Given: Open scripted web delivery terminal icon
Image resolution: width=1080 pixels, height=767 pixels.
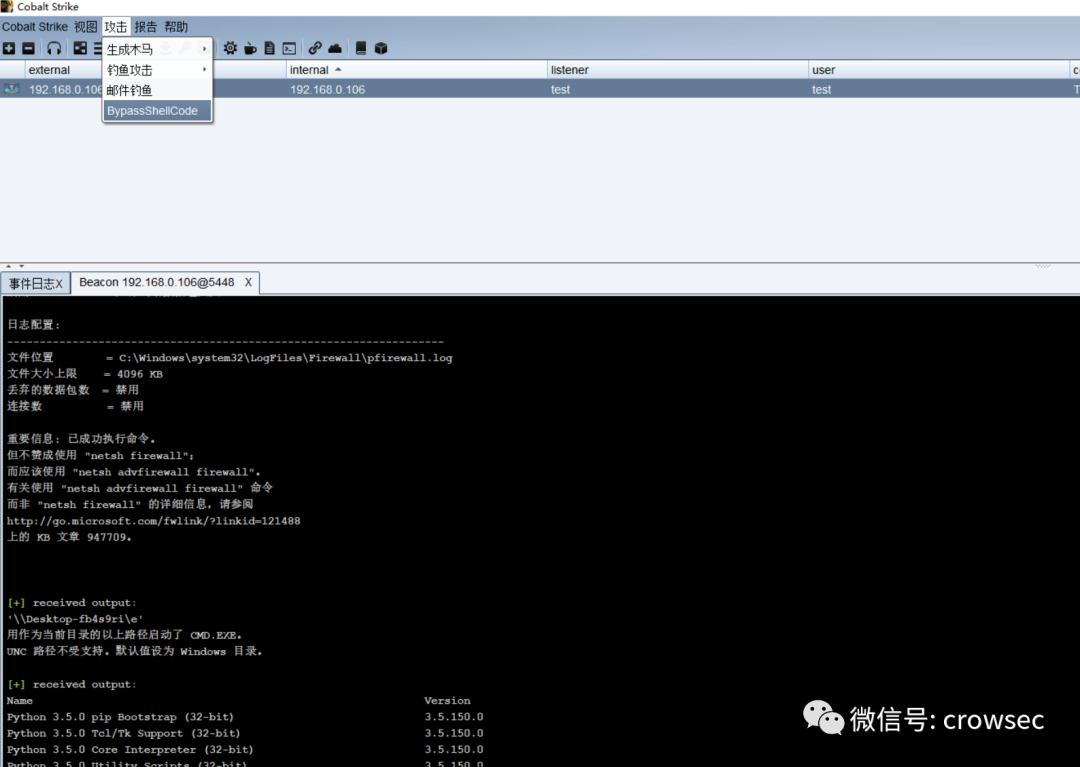Looking at the screenshot, I should tap(289, 47).
